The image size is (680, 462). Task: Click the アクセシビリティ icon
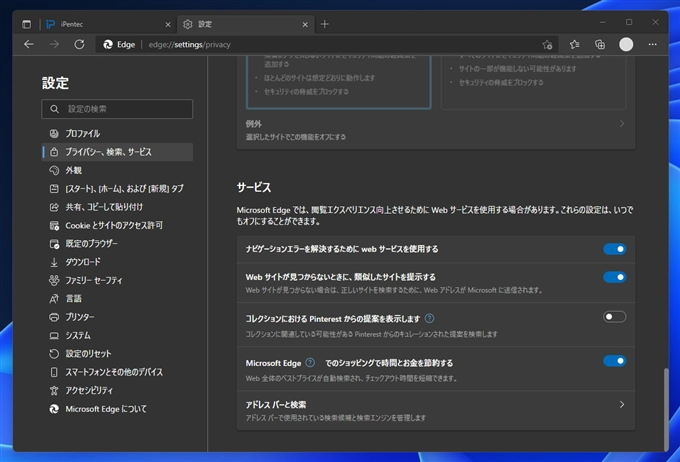(x=54, y=391)
